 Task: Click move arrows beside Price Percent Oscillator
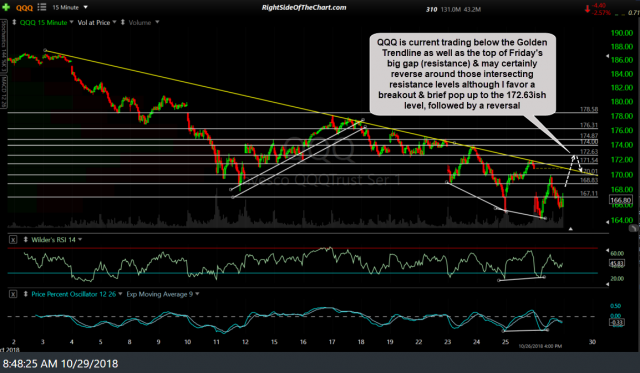[26, 294]
